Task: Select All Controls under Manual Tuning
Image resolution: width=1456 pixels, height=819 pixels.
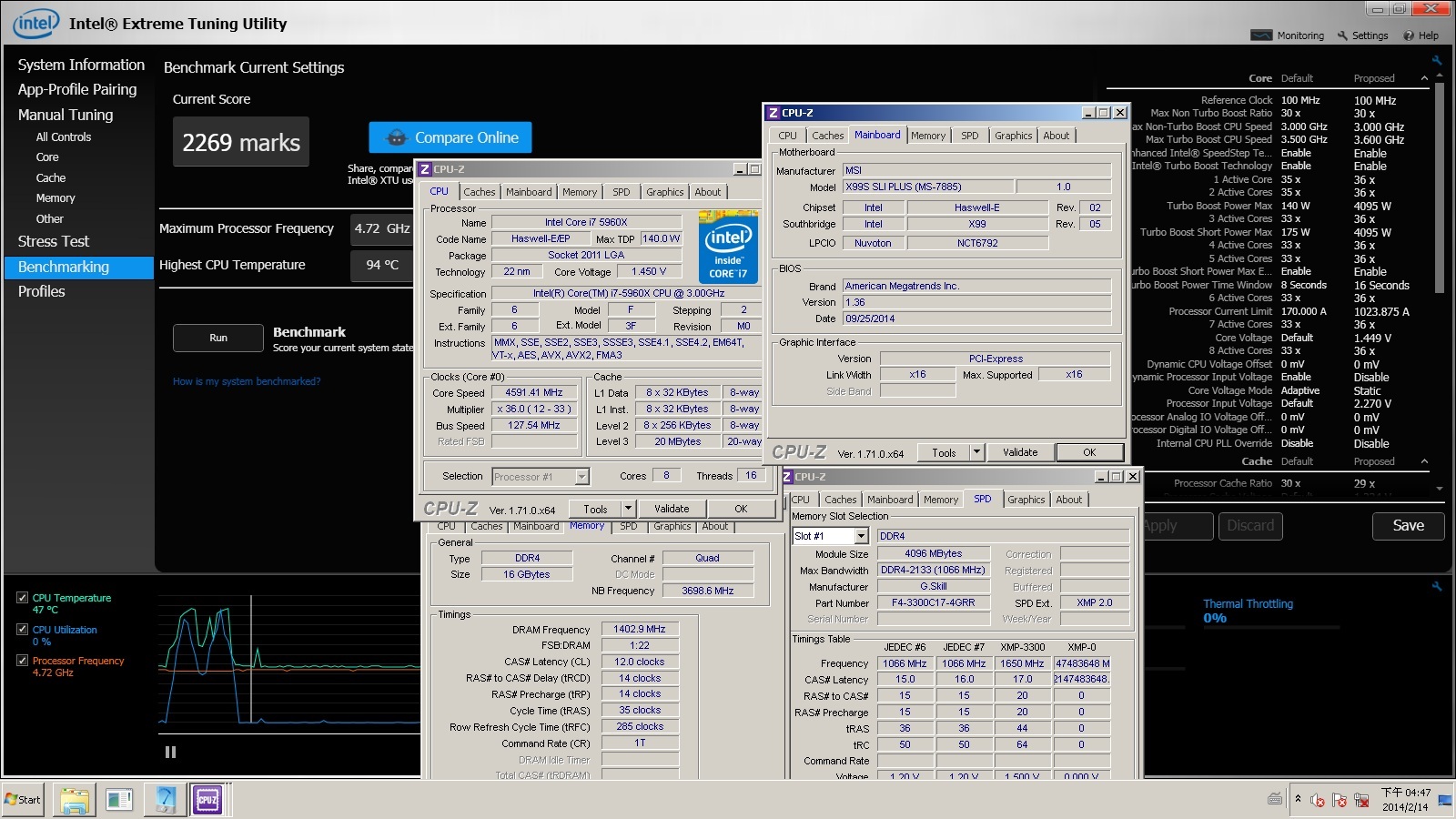Action: pyautogui.click(x=64, y=137)
